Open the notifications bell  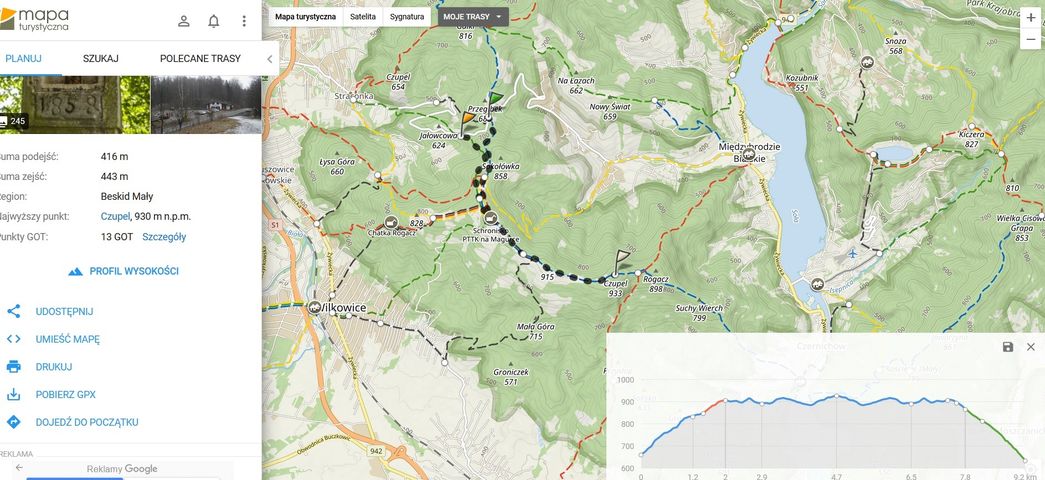tap(214, 21)
